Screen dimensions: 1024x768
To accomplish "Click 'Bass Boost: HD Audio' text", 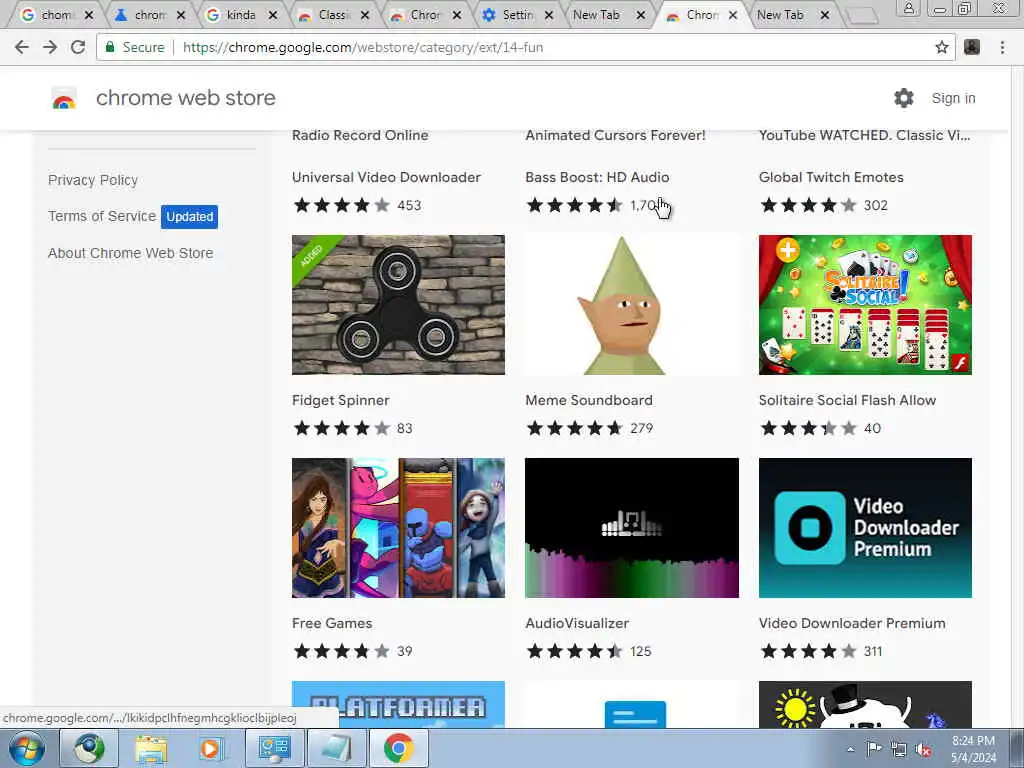I will point(597,178).
